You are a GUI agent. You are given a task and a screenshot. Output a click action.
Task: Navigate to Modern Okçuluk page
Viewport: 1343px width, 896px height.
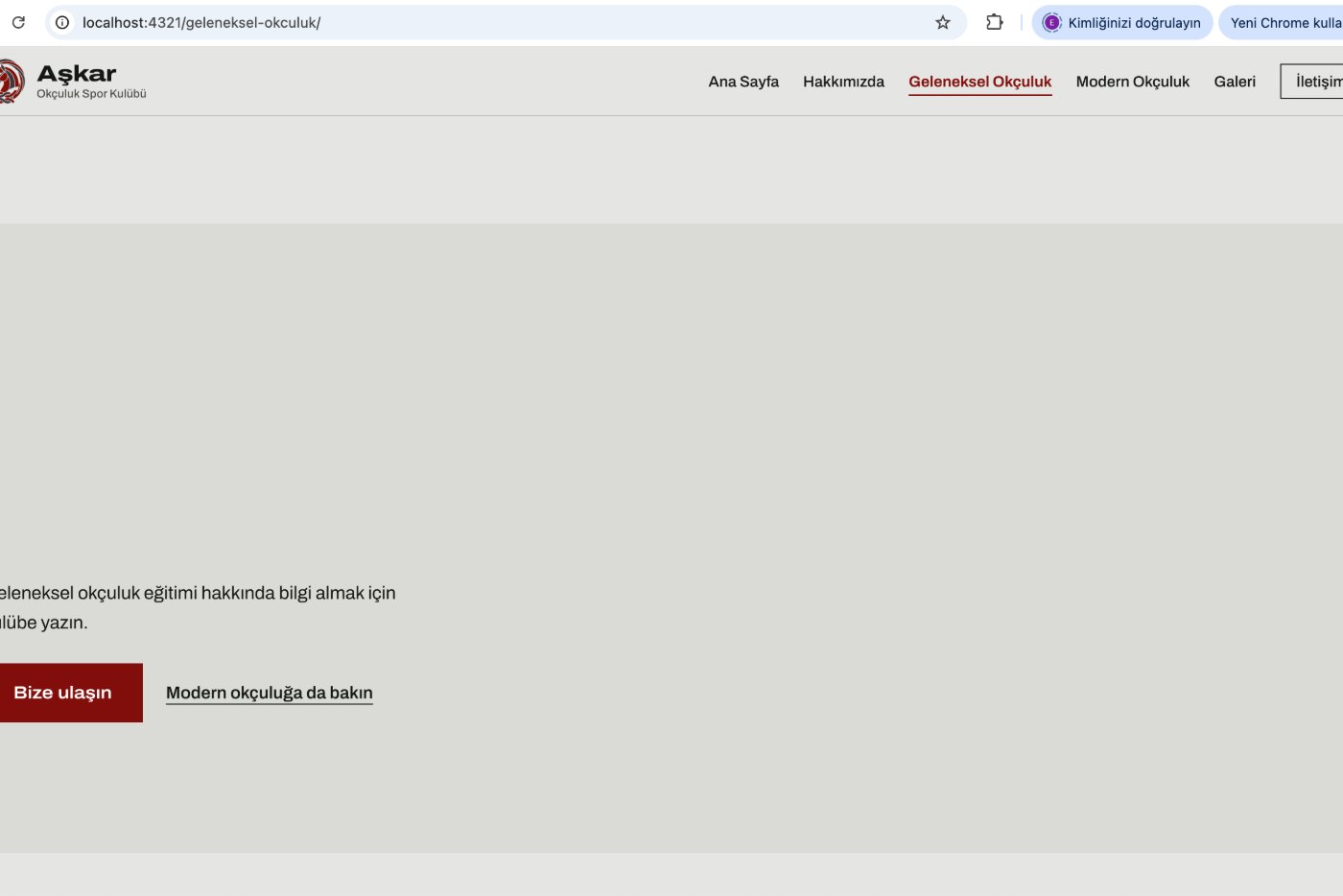(x=1133, y=82)
